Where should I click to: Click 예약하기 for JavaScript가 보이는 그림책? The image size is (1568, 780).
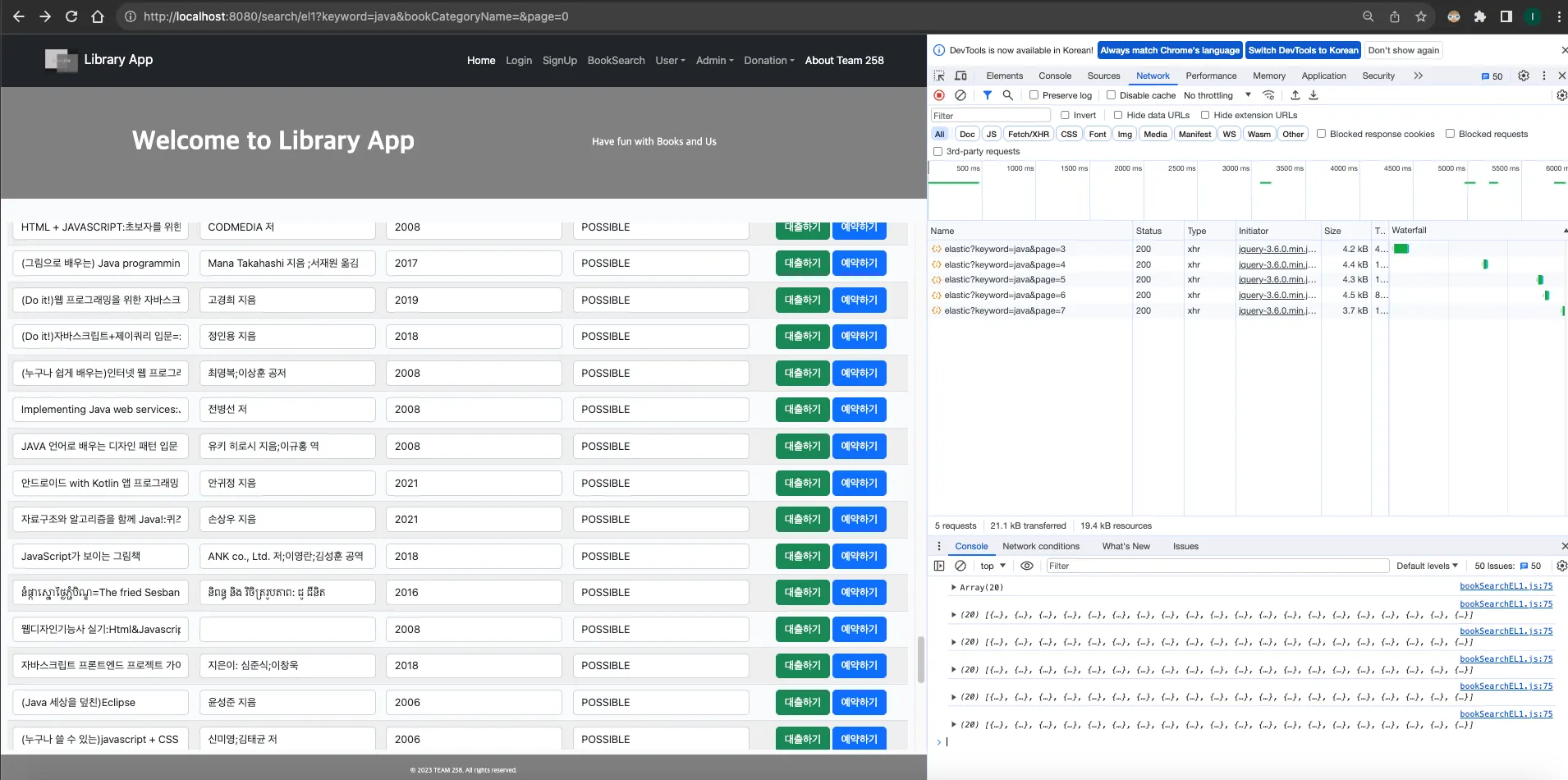(x=860, y=557)
